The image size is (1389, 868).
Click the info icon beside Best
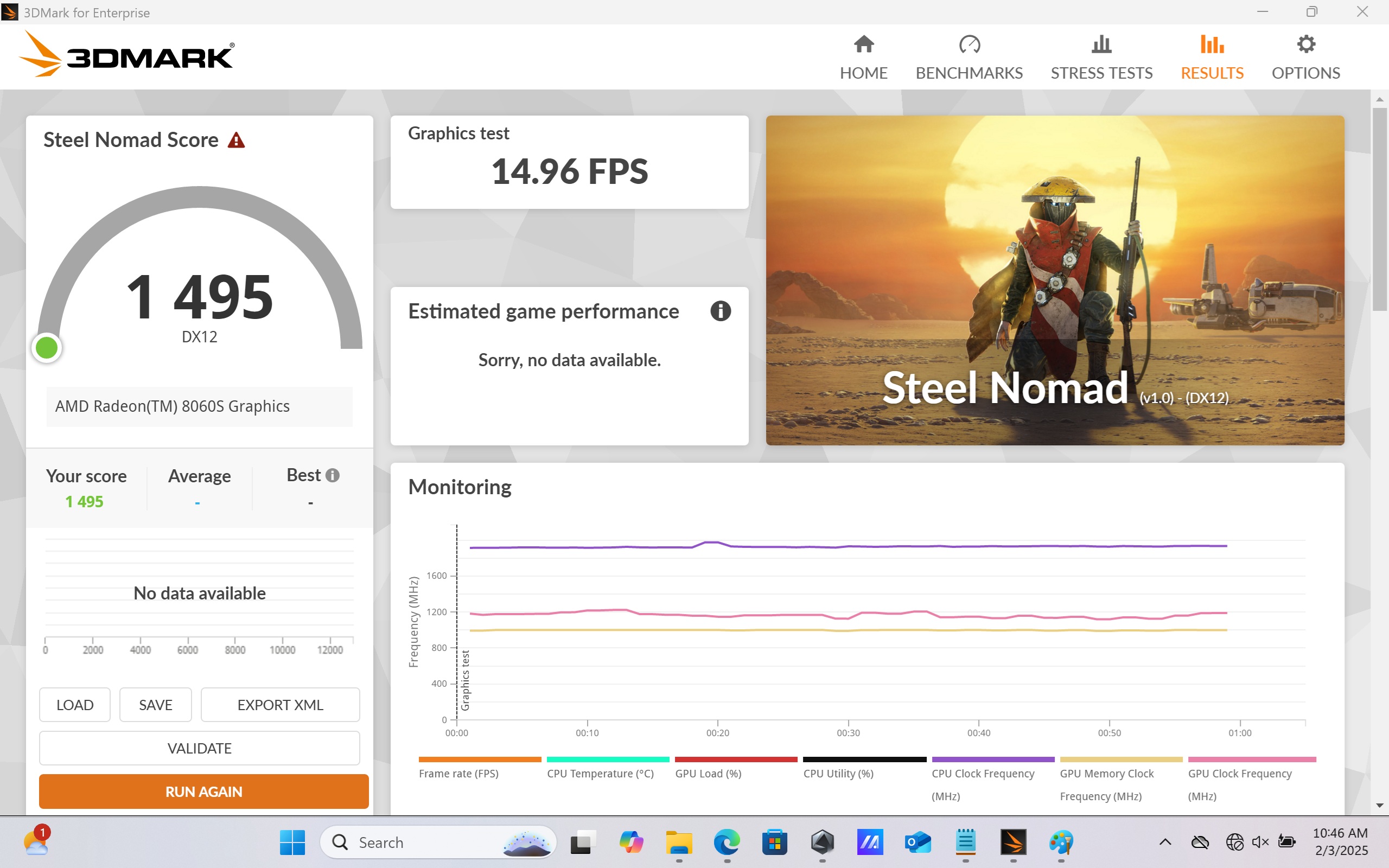(332, 475)
